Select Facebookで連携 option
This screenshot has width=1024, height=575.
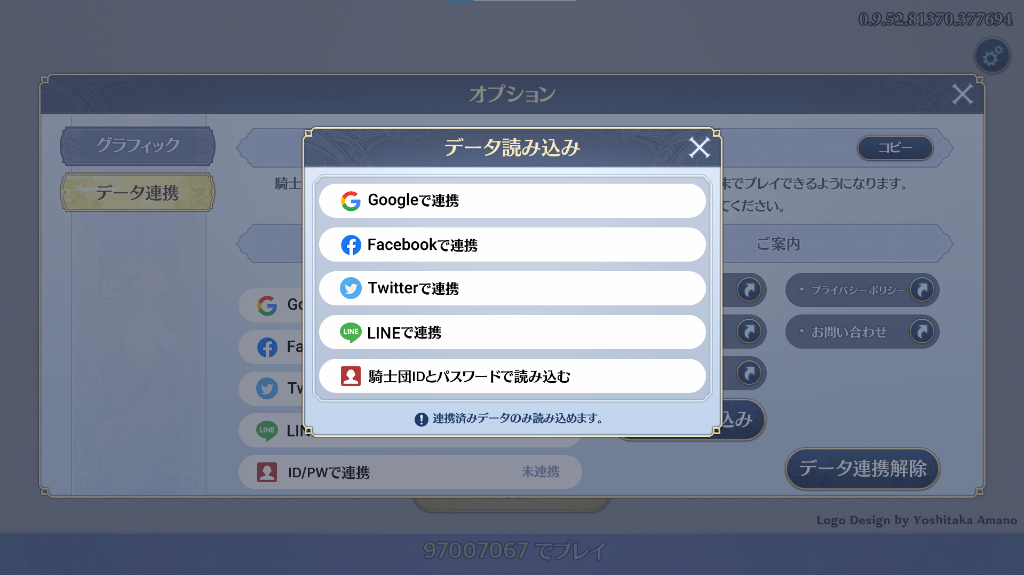(x=512, y=245)
